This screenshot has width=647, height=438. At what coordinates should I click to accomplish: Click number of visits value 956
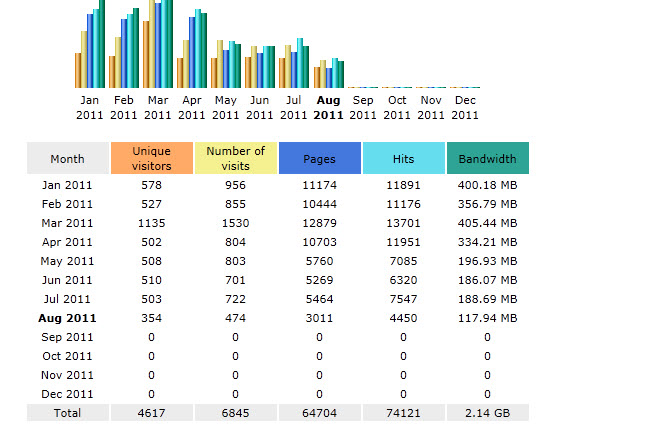[236, 185]
